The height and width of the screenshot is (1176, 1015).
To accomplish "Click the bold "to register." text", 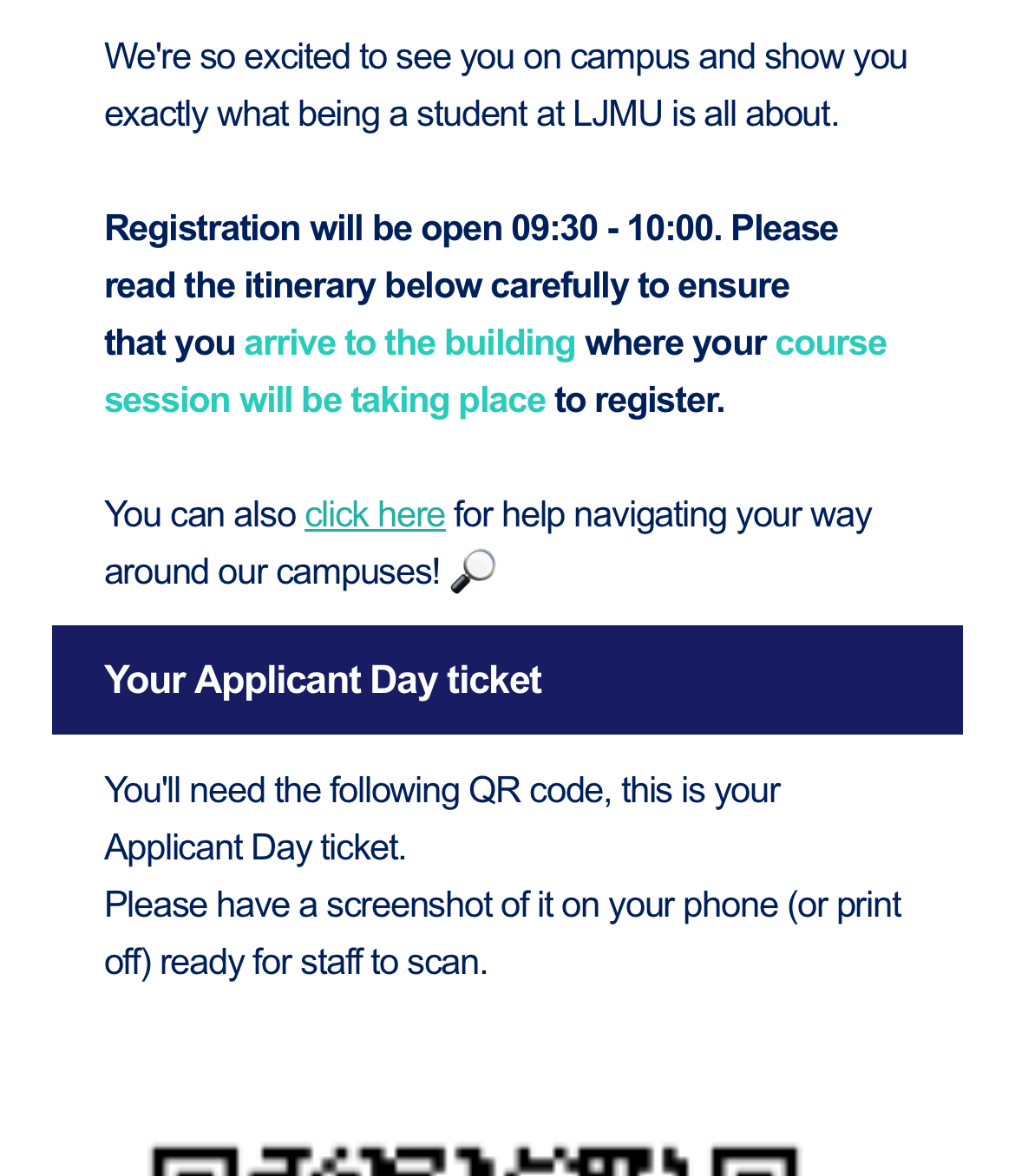I will pyautogui.click(x=639, y=401).
